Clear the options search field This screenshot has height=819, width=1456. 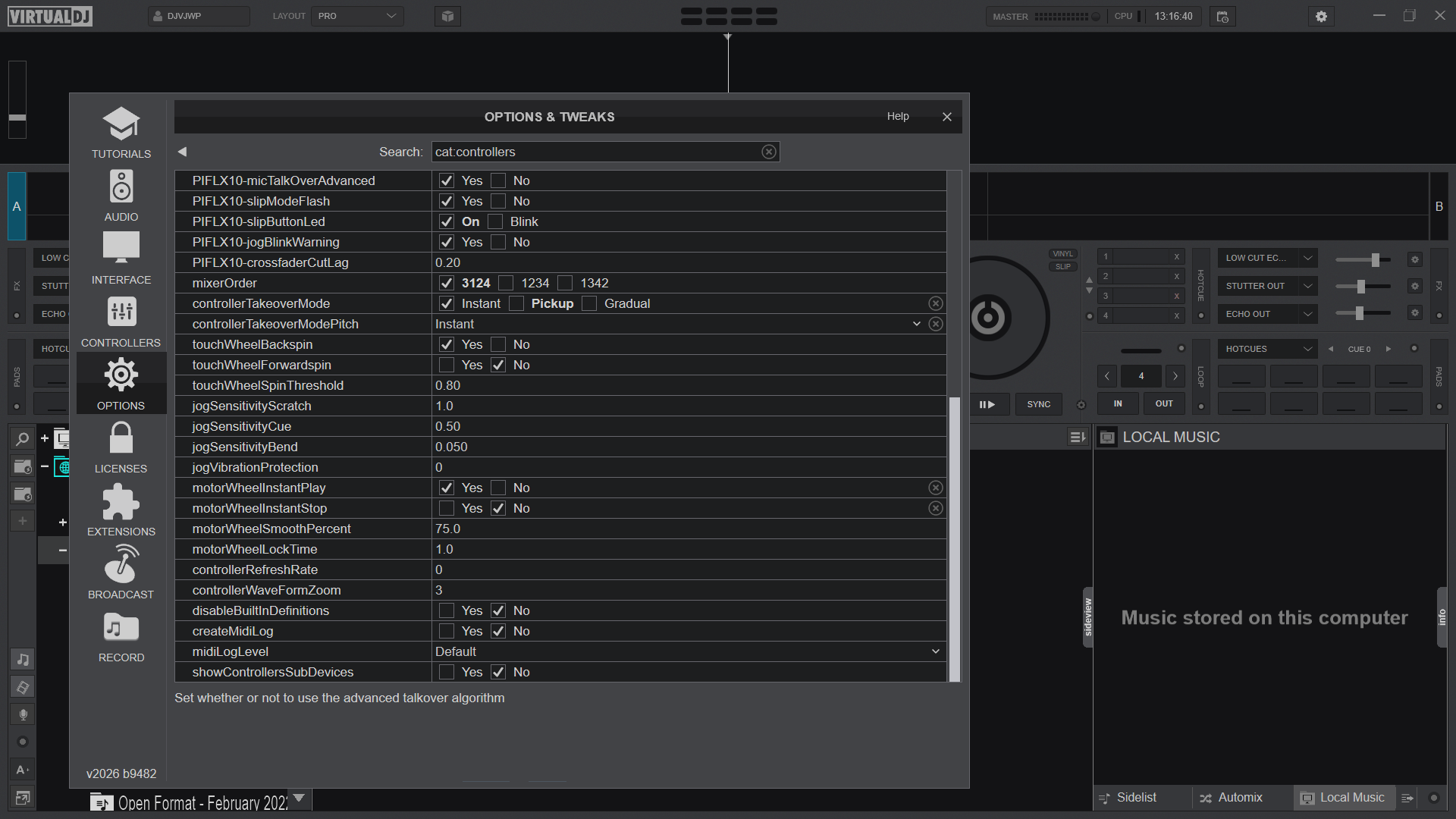point(769,152)
